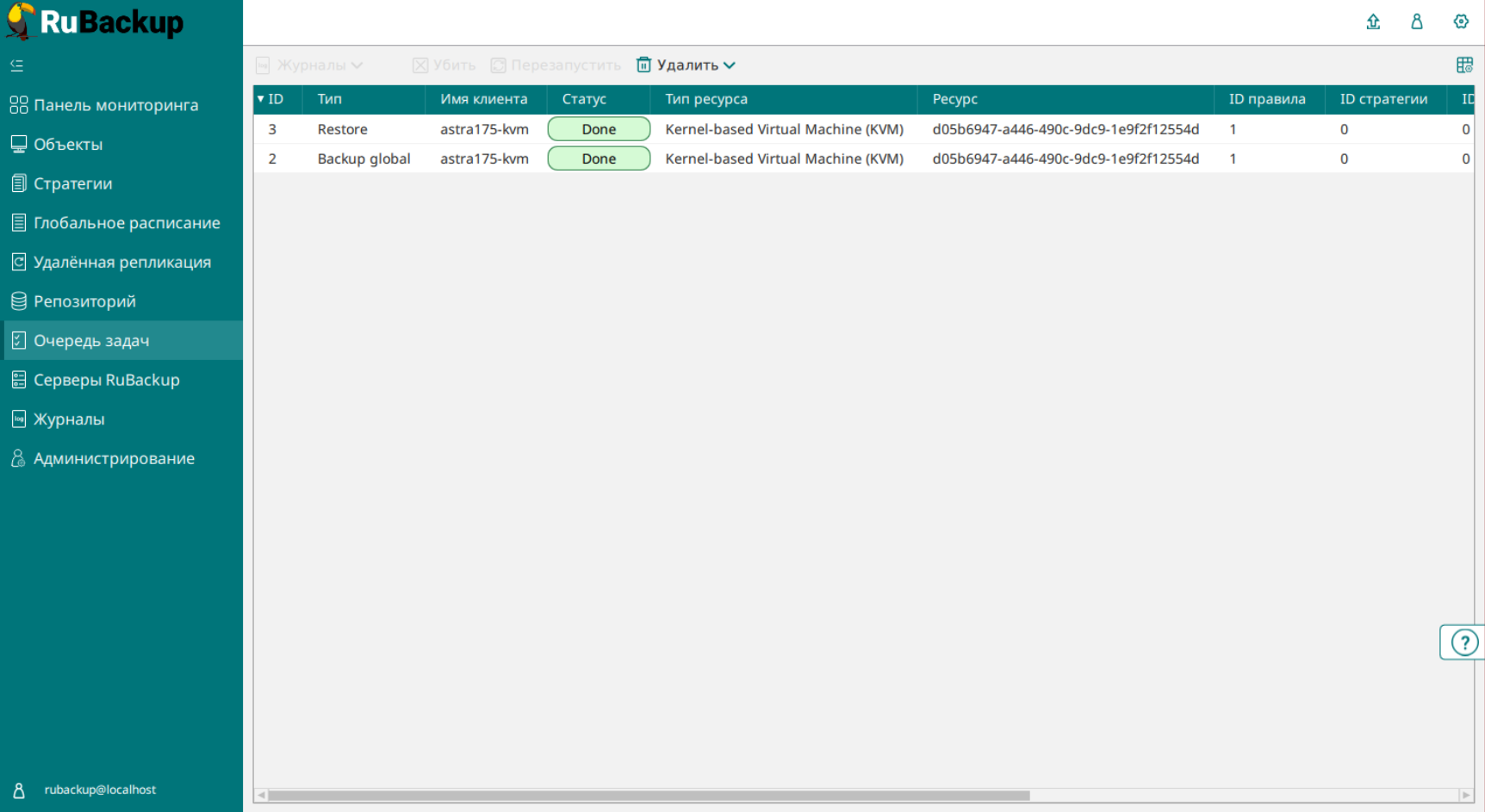Click the trash icon beside Удалить
The image size is (1485, 812).
pyautogui.click(x=643, y=65)
